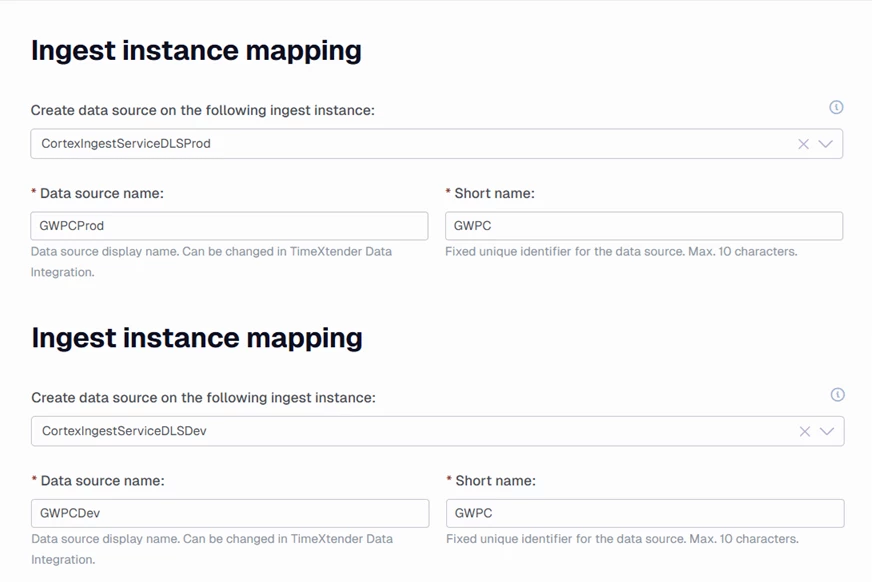Expand the chevron of the CortexIngestServiceDLSDev dropdown
This screenshot has width=882, height=582.
pos(827,431)
